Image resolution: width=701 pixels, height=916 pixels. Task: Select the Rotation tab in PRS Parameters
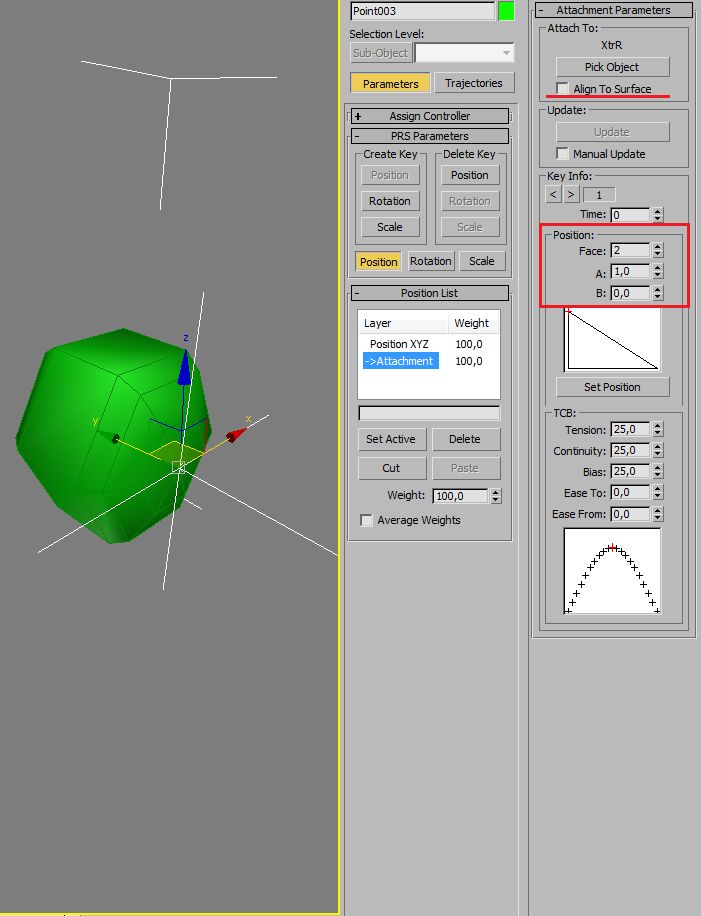[431, 261]
